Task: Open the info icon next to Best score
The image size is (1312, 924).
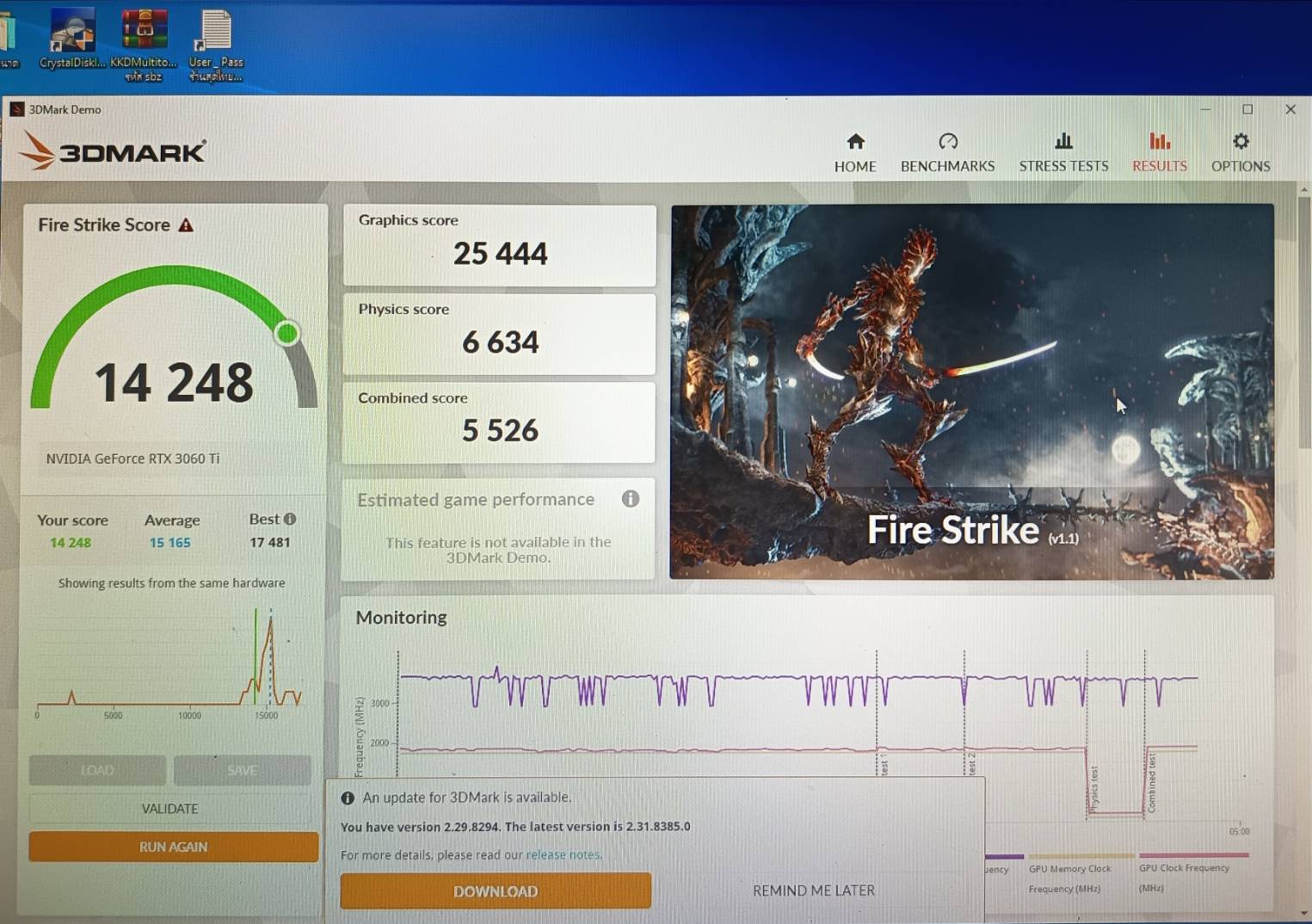Action: pyautogui.click(x=289, y=519)
